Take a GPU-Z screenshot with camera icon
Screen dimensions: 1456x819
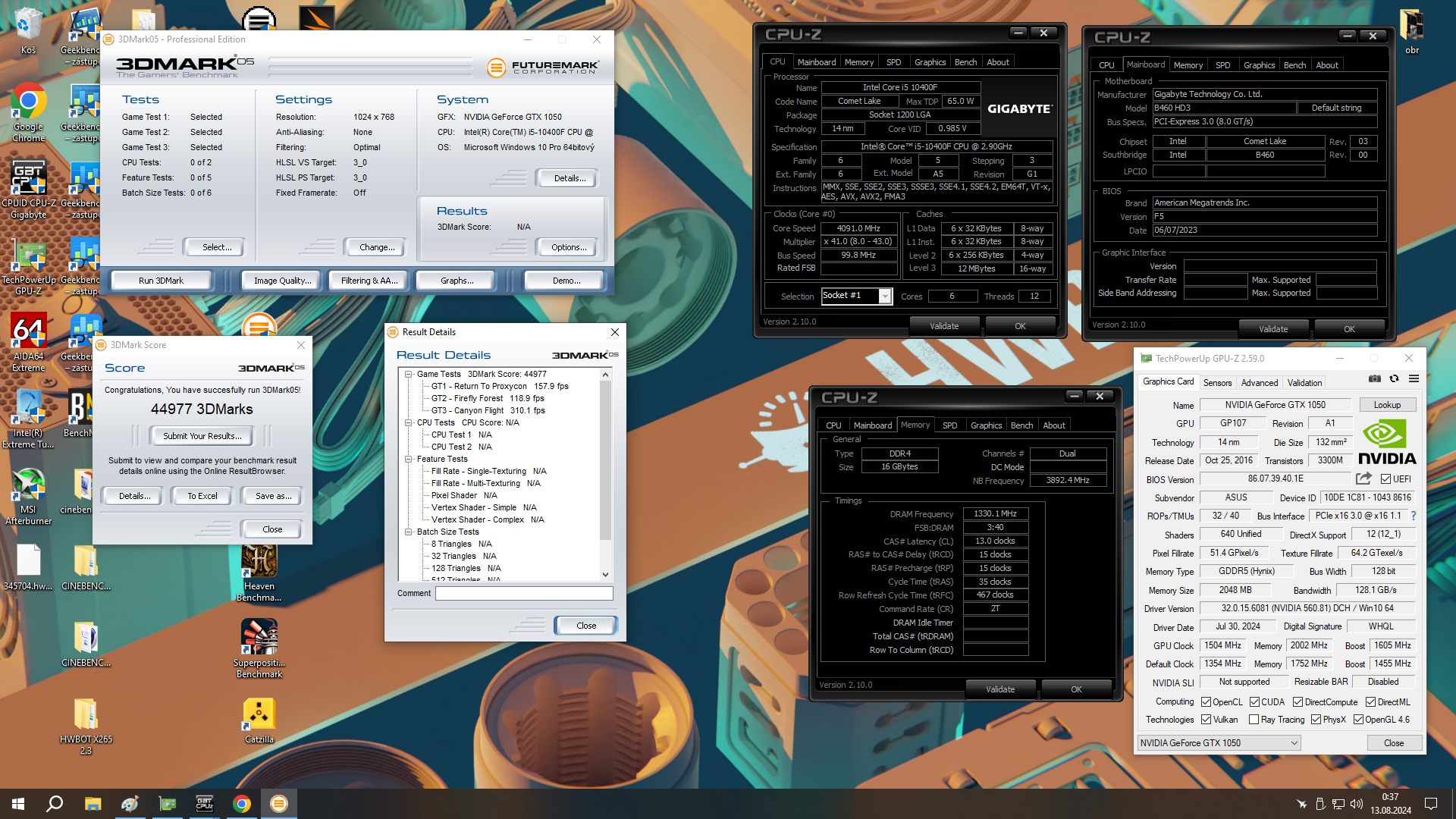point(1374,379)
